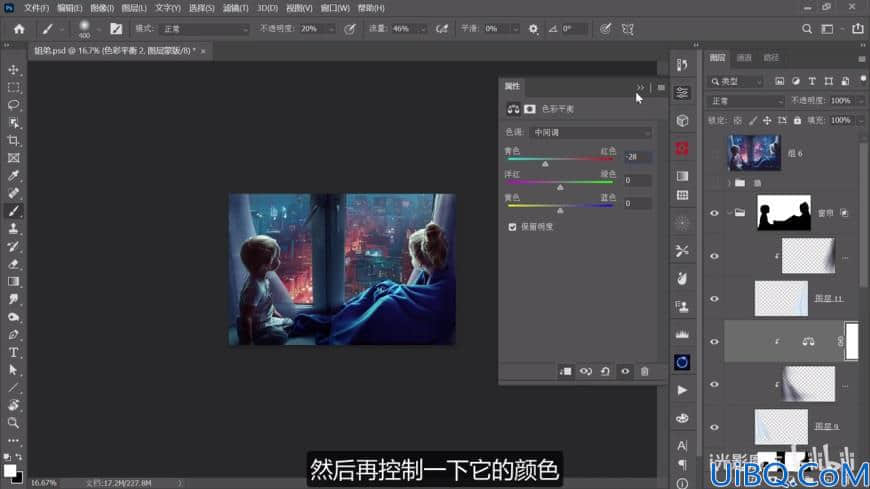Switch to the Channels tab
This screenshot has height=489, width=870.
744,58
